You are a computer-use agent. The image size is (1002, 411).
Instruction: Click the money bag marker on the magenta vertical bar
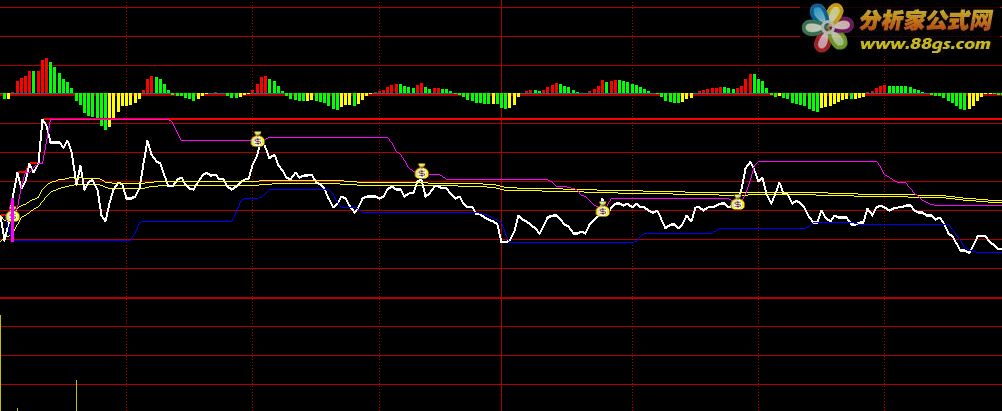pos(12,216)
